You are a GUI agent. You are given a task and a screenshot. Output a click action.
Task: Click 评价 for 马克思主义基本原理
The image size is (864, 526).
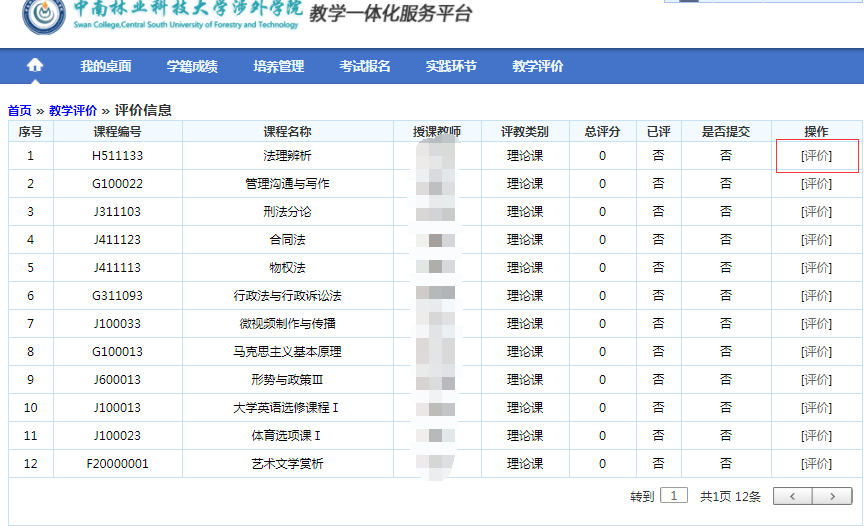pyautogui.click(x=816, y=352)
